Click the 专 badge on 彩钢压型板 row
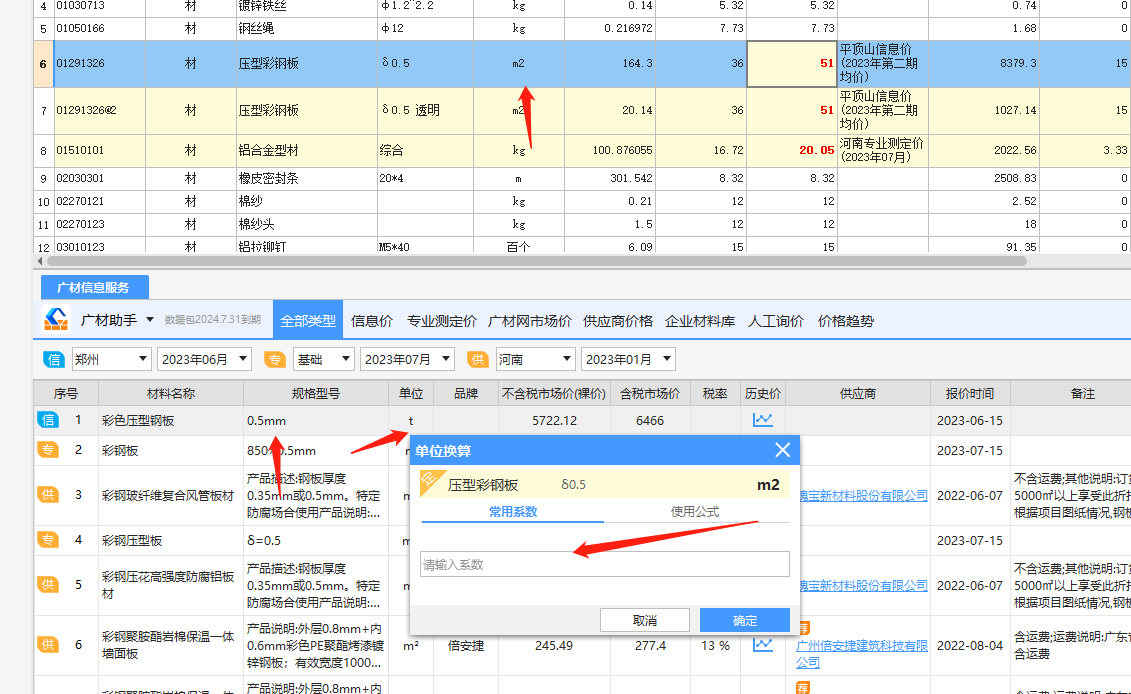 tap(48, 540)
